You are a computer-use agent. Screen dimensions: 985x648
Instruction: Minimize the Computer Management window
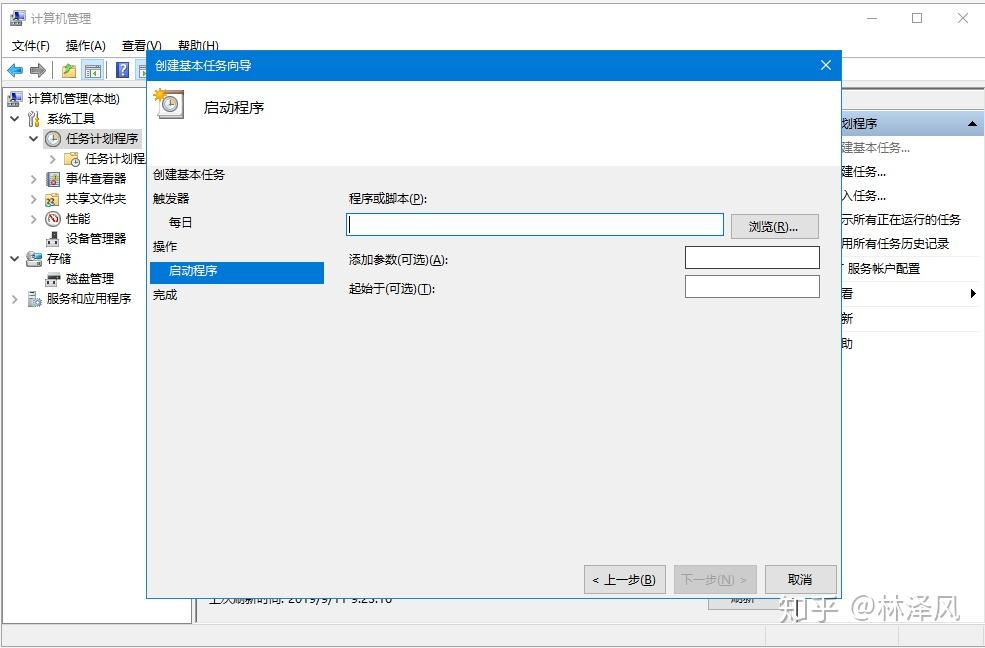click(872, 18)
